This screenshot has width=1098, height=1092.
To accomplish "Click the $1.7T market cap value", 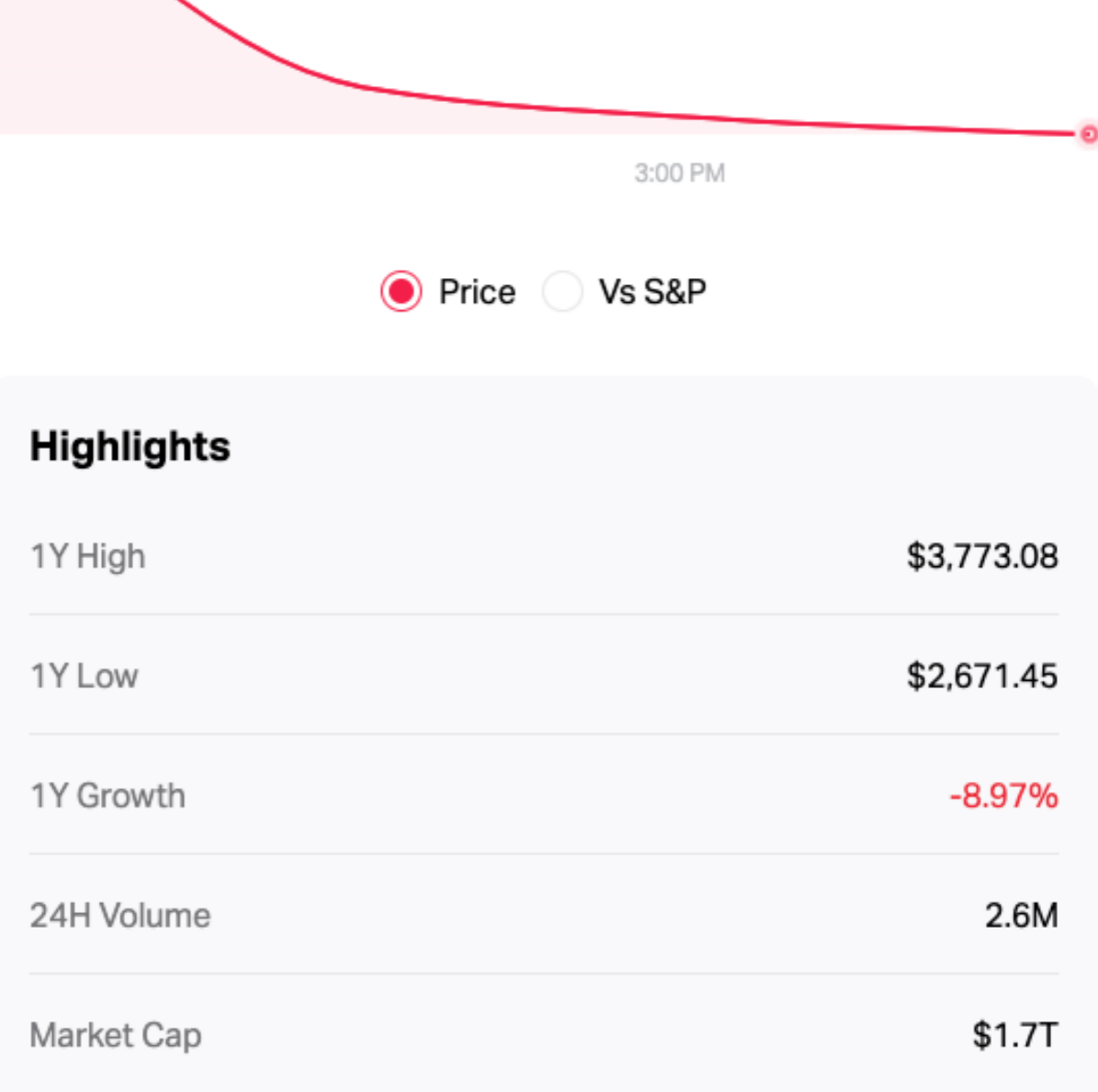I will click(x=1014, y=1035).
